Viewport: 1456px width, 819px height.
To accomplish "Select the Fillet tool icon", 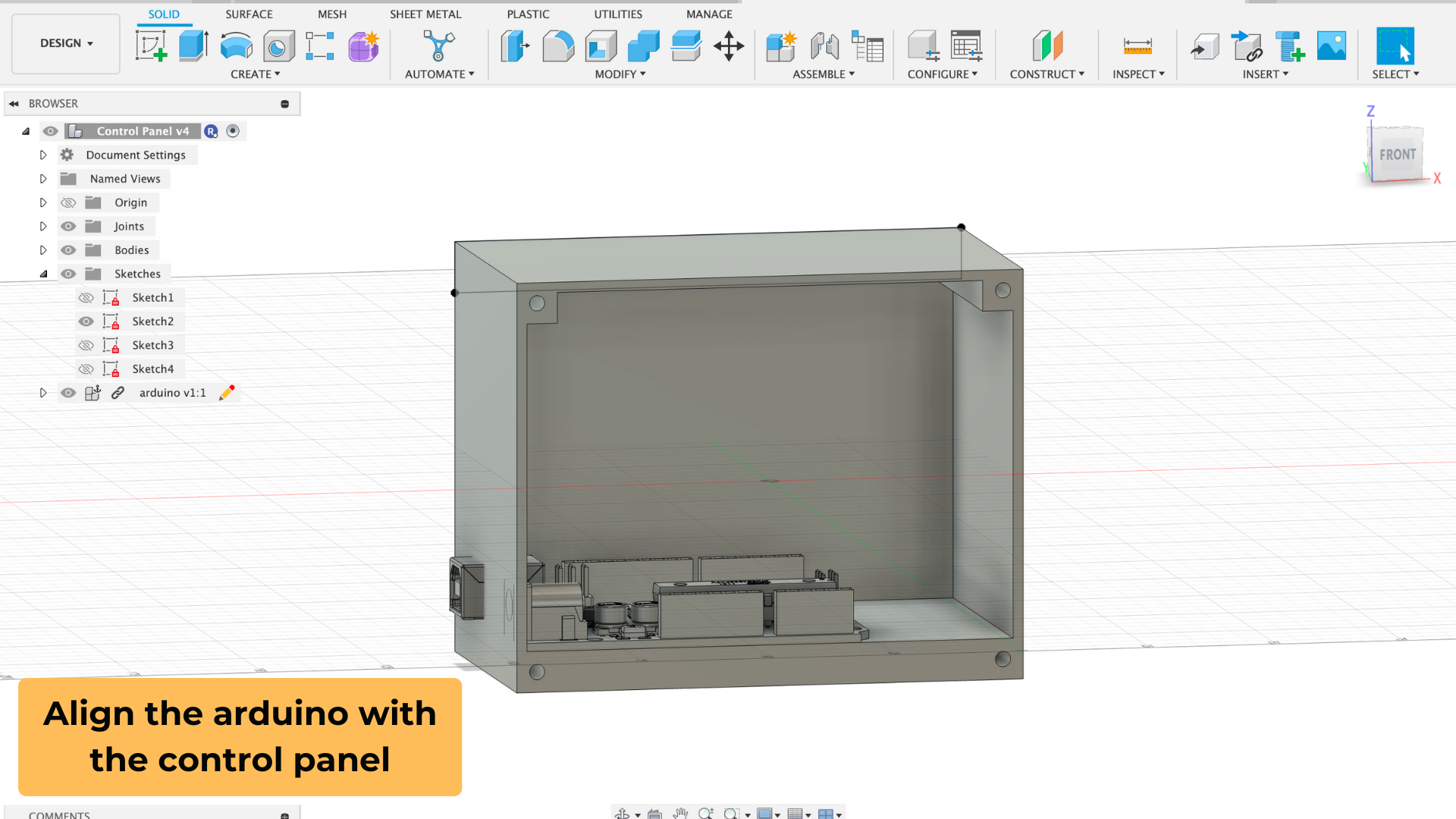I will 558,46.
